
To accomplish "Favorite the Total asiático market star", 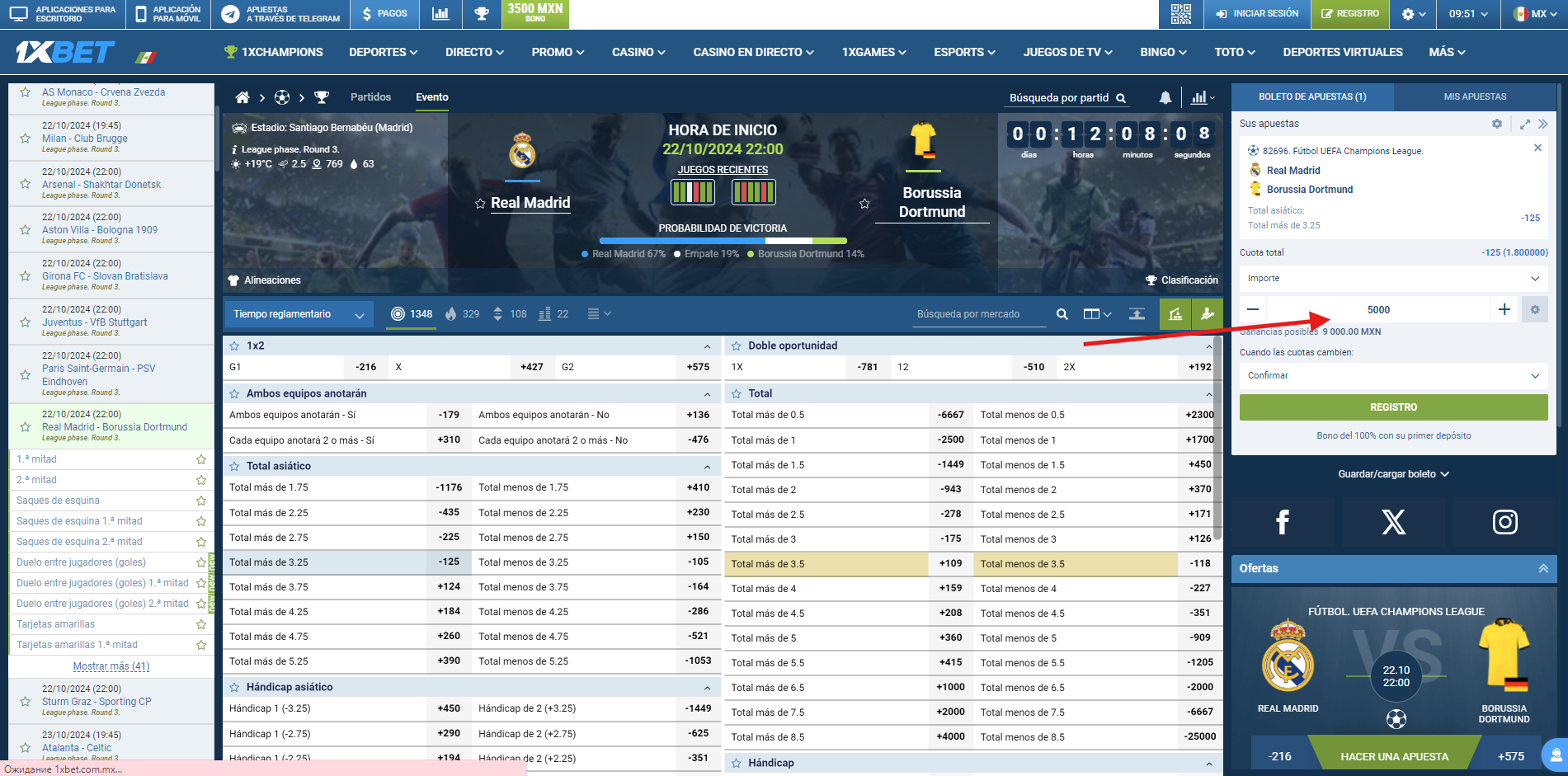I will click(x=234, y=467).
